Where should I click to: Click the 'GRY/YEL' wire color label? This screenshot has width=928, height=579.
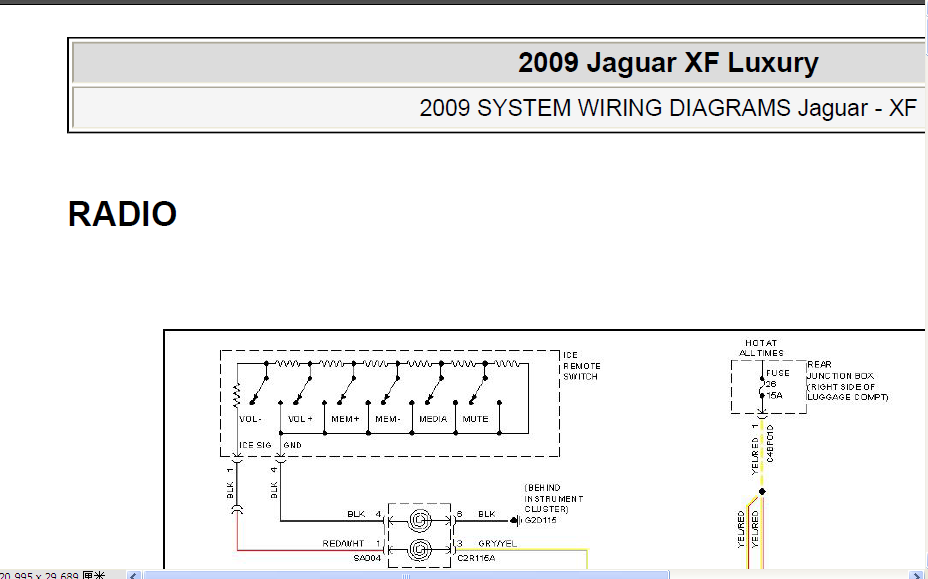497,543
